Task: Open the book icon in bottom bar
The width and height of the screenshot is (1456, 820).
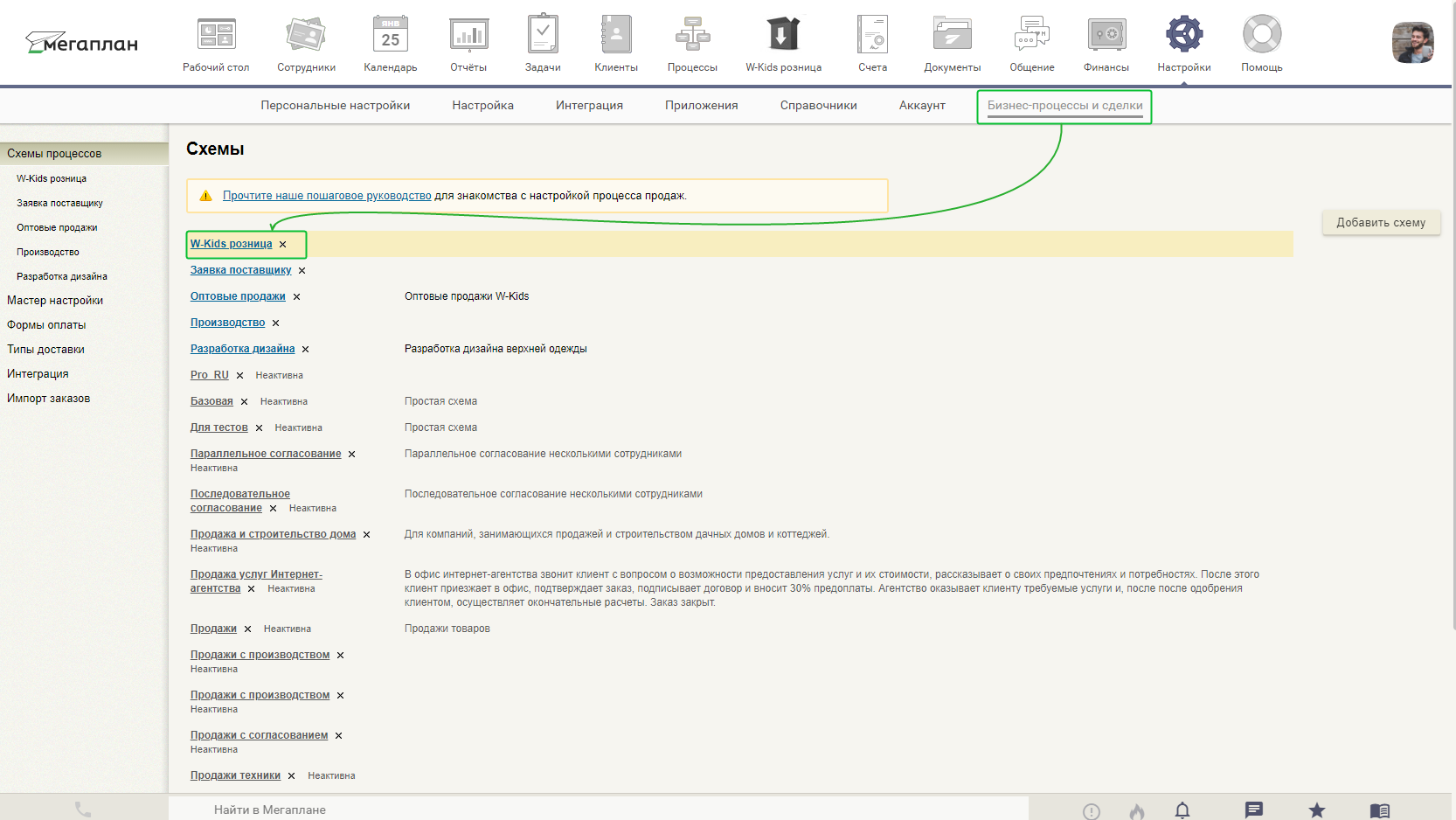Action: tap(1380, 810)
